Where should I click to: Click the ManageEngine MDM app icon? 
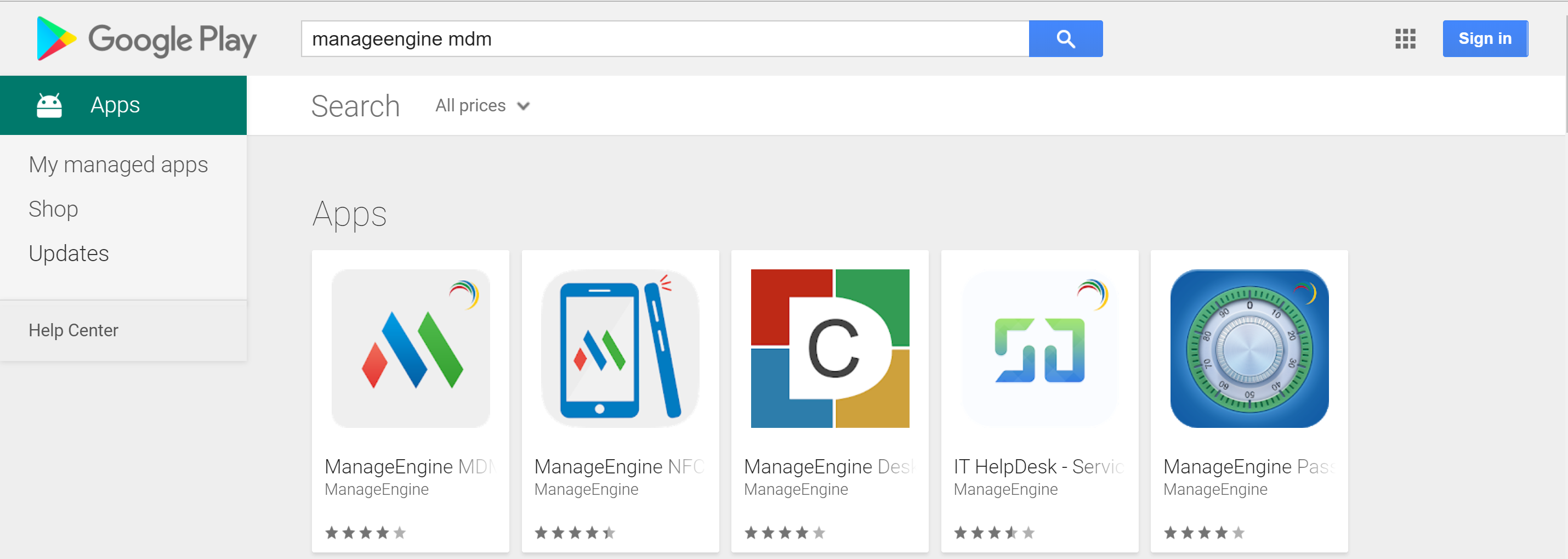click(x=411, y=348)
